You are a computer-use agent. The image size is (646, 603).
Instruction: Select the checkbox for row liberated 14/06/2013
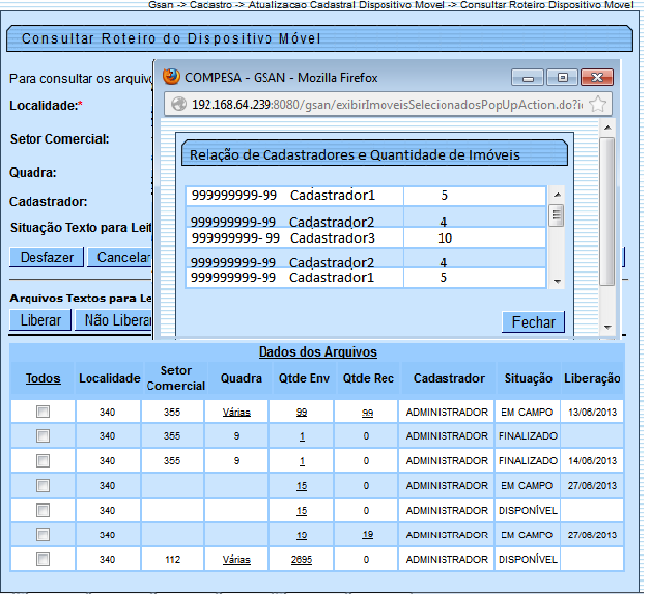pyautogui.click(x=43, y=461)
